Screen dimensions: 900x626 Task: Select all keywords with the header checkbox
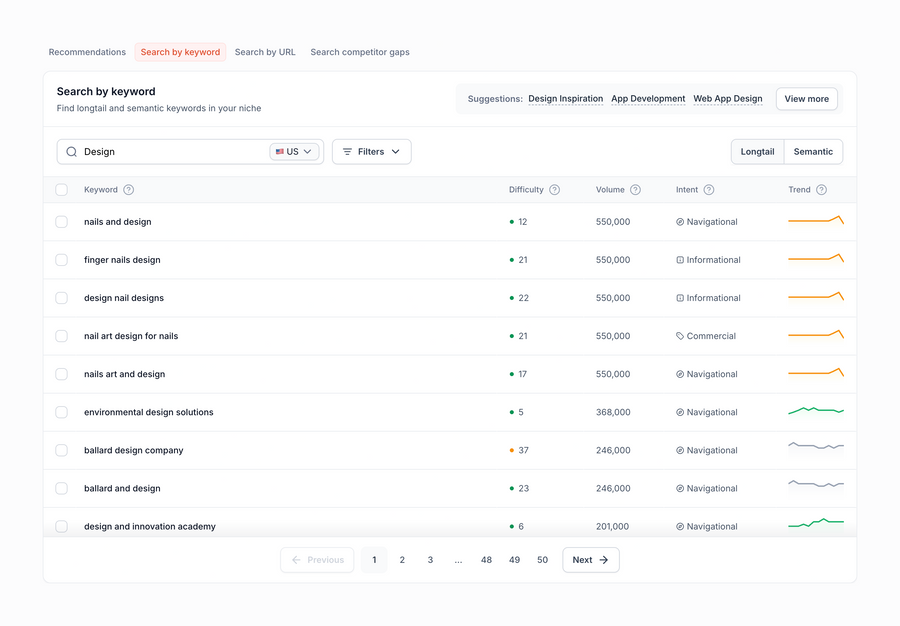click(61, 189)
